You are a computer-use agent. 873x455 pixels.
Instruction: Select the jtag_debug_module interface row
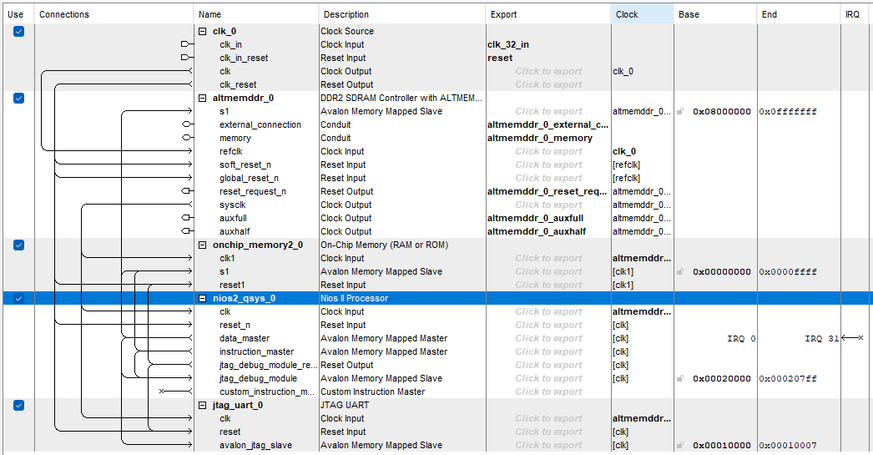pyautogui.click(x=258, y=379)
